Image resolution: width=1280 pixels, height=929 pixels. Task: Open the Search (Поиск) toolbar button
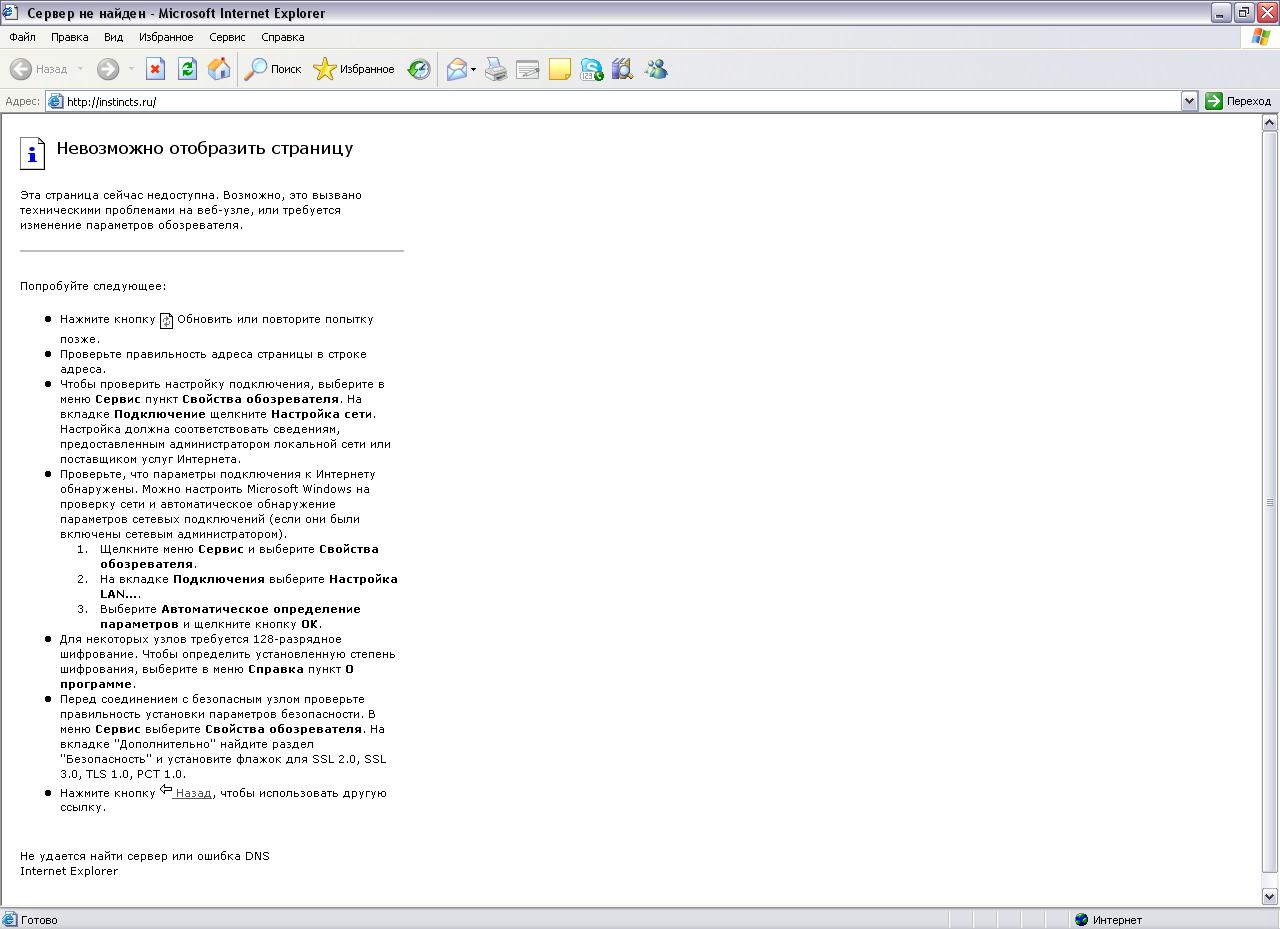coord(273,69)
